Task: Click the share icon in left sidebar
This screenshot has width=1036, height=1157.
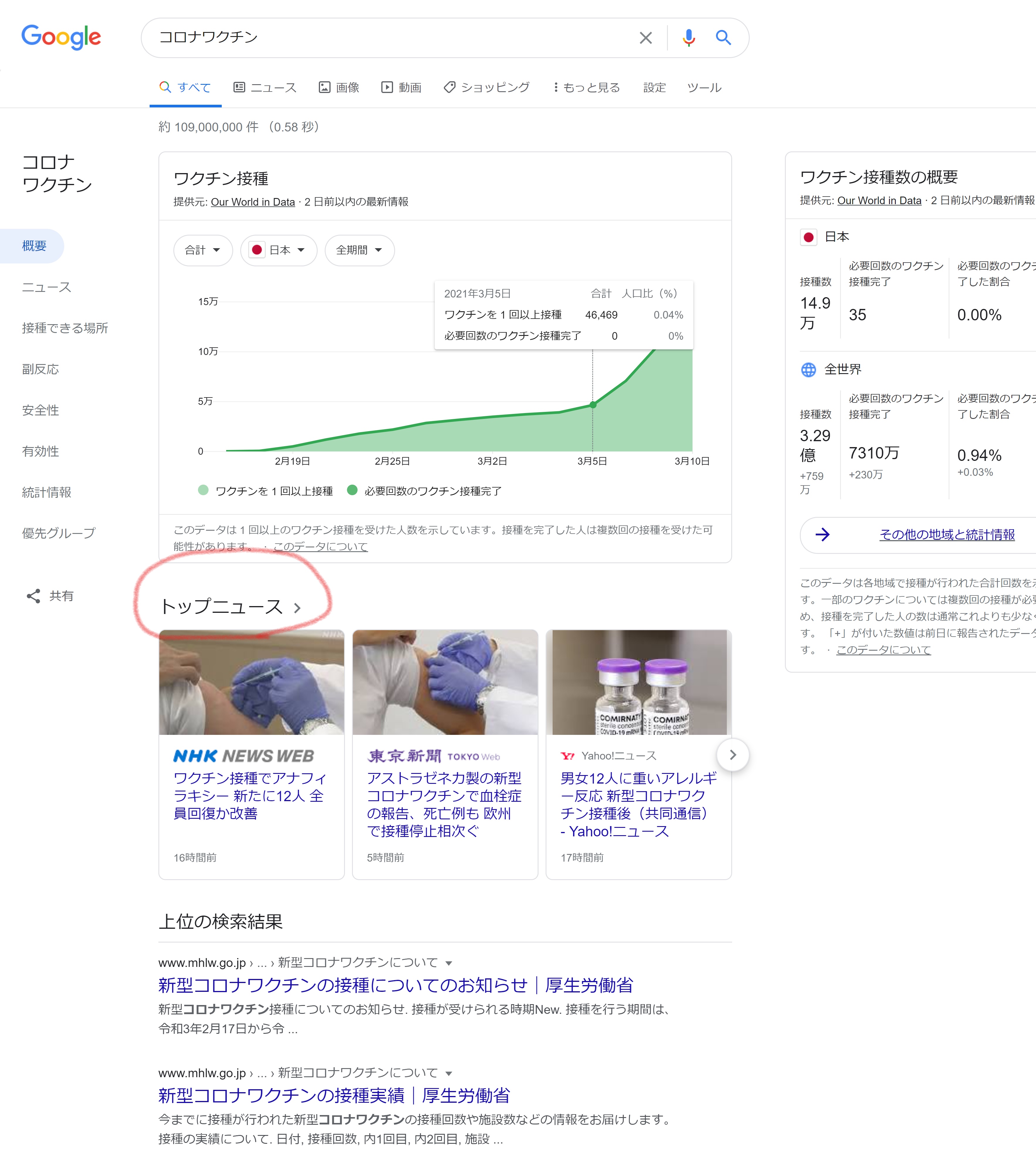Action: pos(33,596)
